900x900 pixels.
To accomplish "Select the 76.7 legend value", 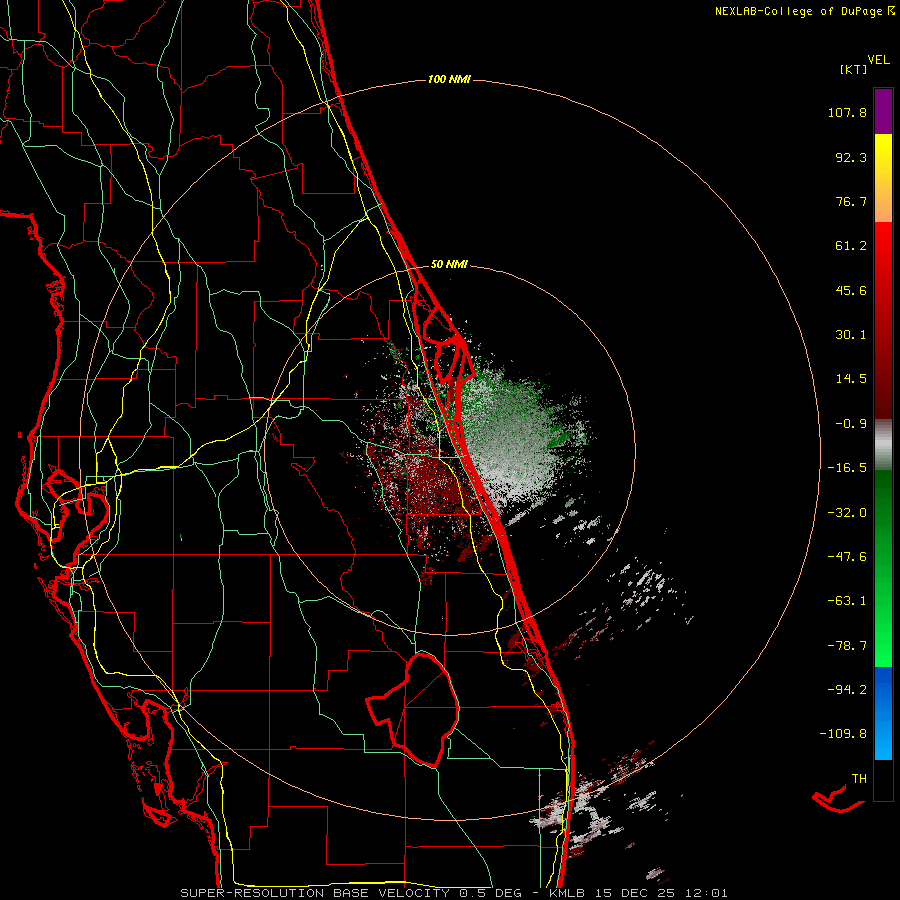I will coord(851,201).
